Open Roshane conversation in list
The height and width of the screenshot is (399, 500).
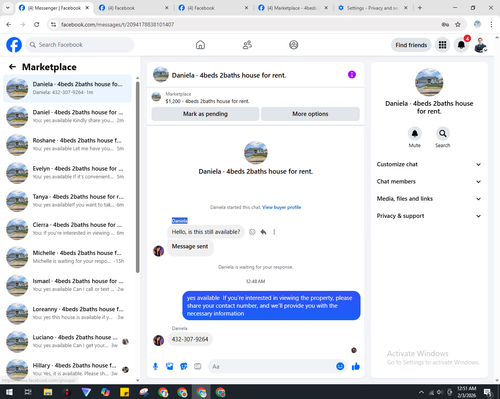point(67,145)
